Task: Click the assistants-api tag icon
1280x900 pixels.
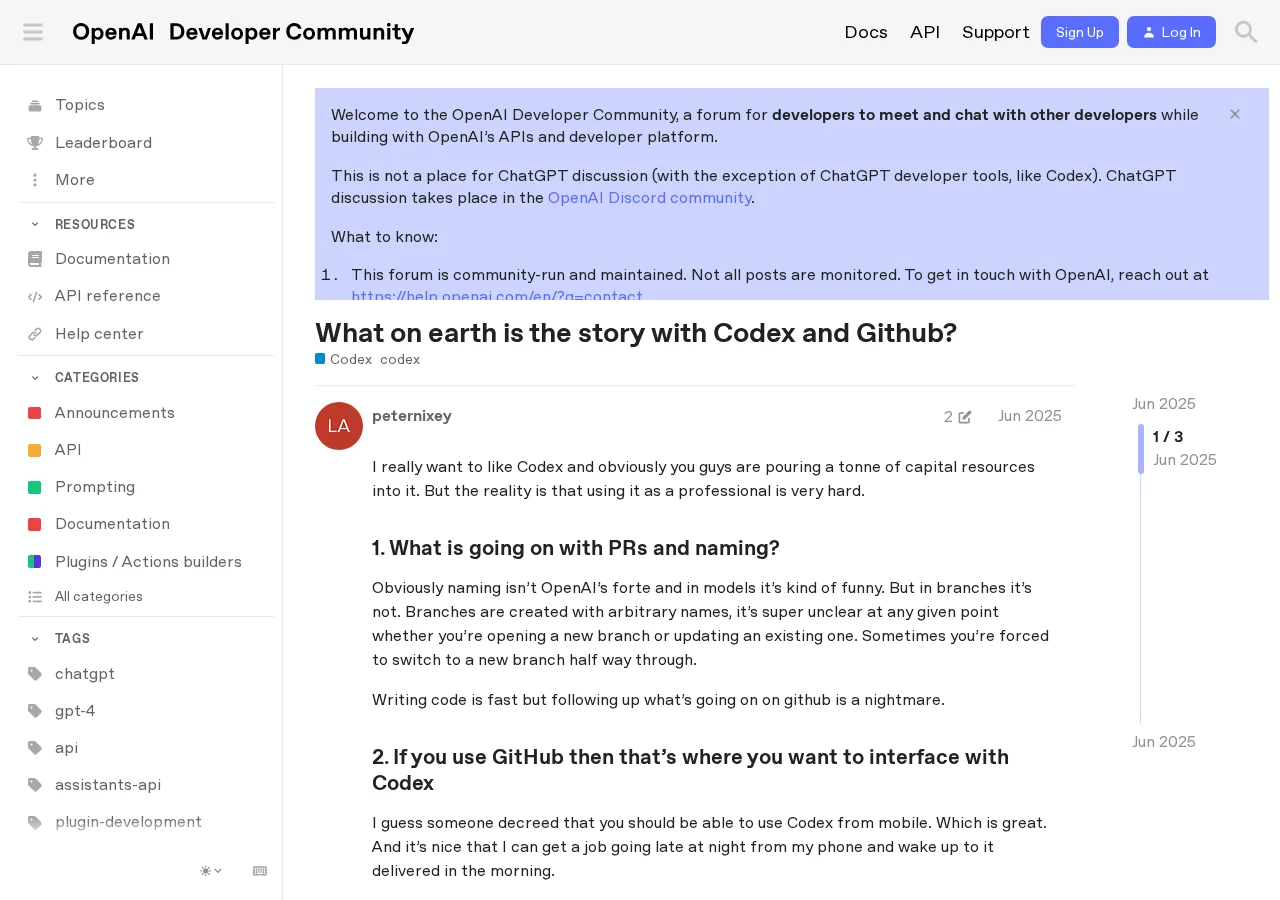Action: pos(35,785)
